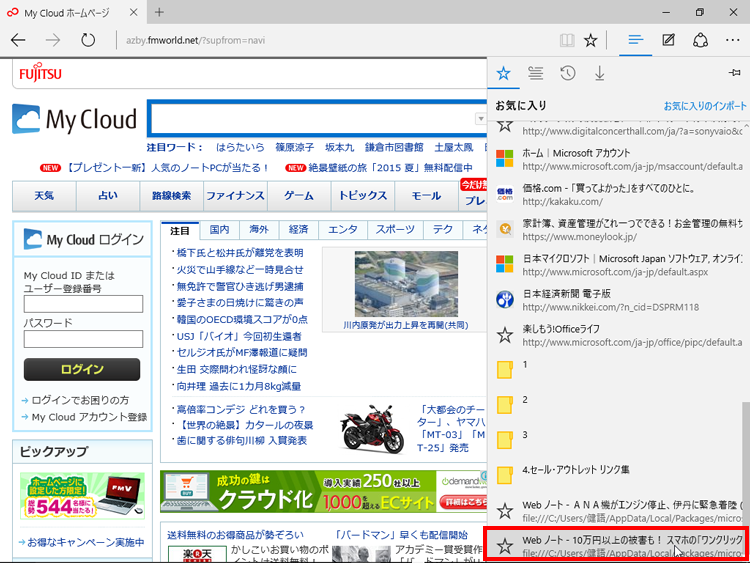Click the browser Back arrow

tap(18, 40)
